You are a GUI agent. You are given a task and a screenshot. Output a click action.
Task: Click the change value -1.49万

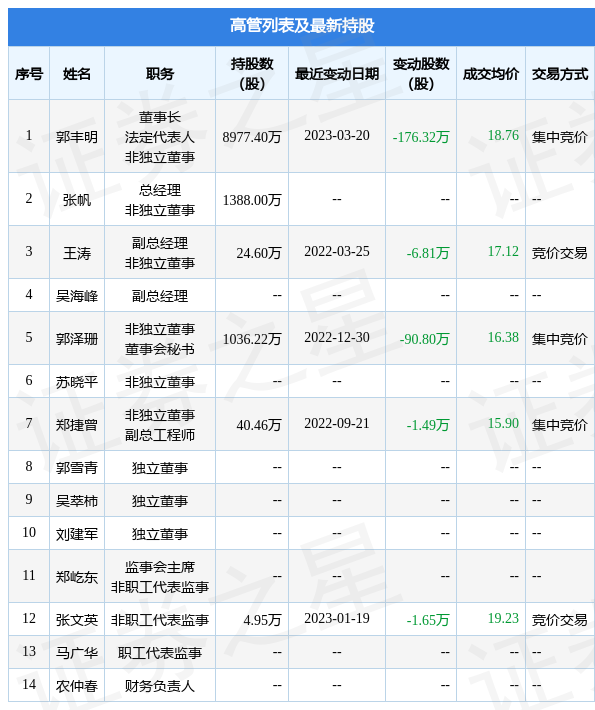coord(428,425)
